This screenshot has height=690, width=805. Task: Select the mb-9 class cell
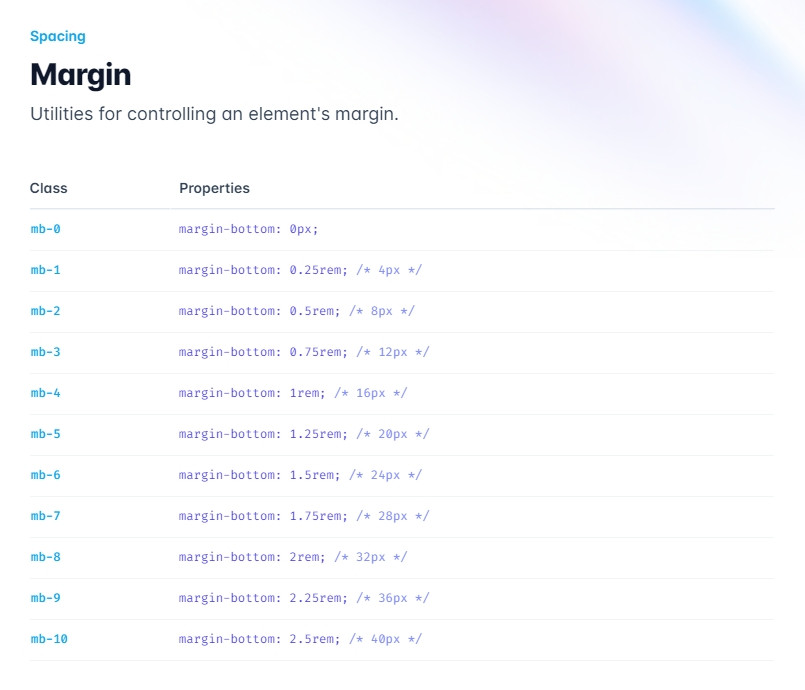pos(45,598)
